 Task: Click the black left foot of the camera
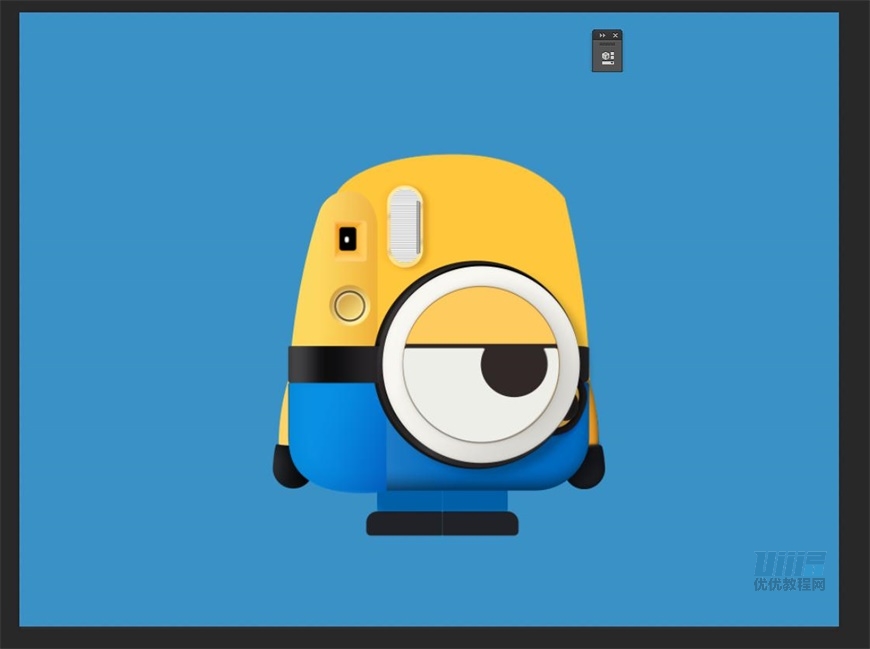[289, 468]
